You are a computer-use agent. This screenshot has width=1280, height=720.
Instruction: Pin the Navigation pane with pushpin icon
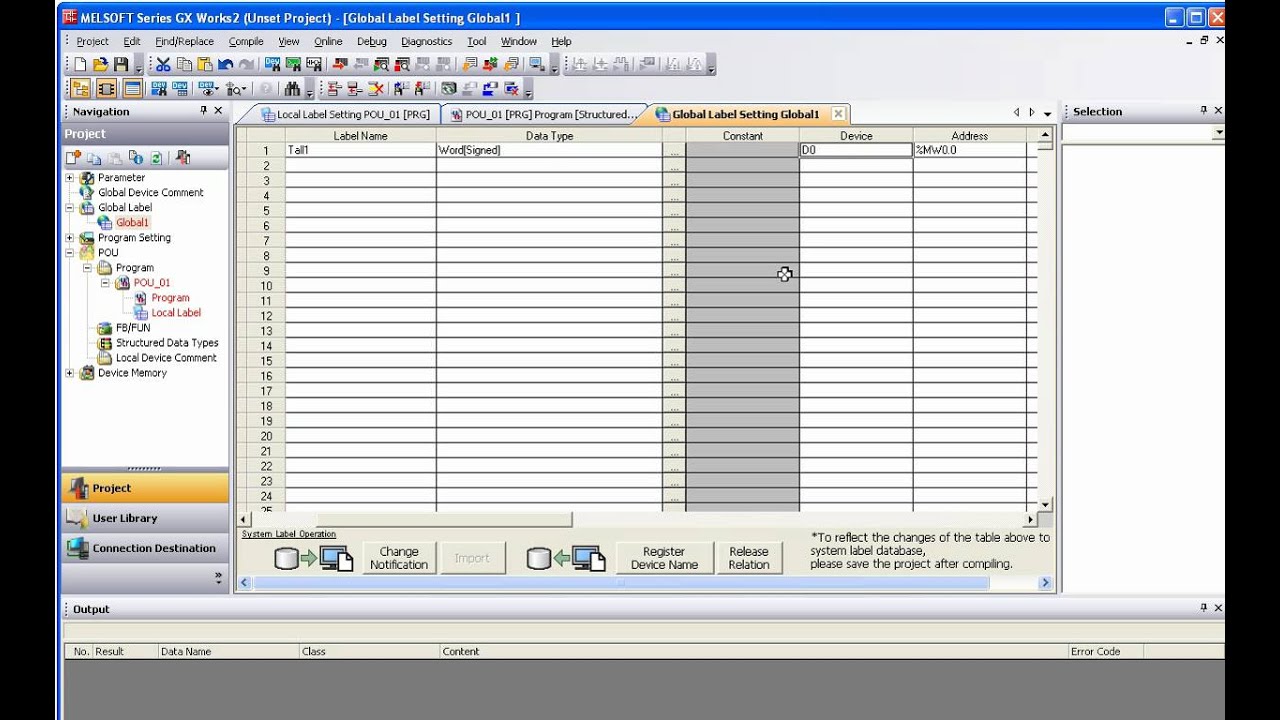pyautogui.click(x=203, y=111)
